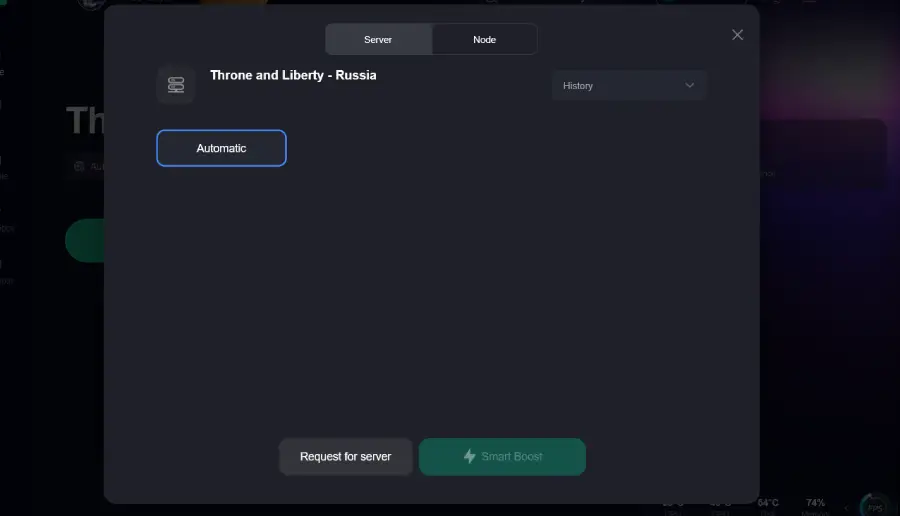Click the dimmed globe icon behind the dialog

tap(79, 167)
